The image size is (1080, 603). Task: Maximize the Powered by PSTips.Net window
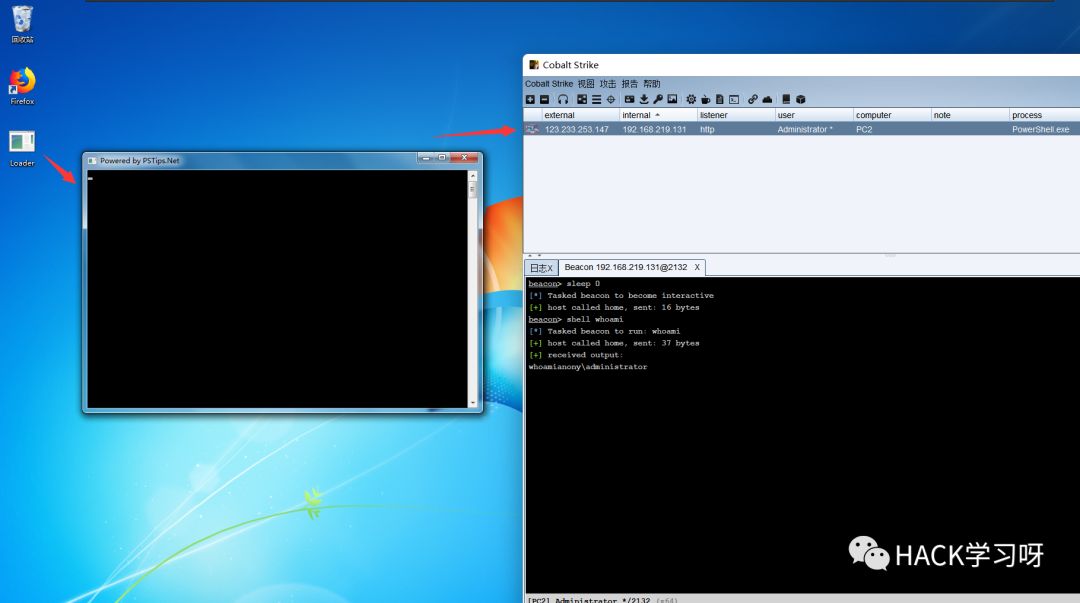(x=442, y=158)
